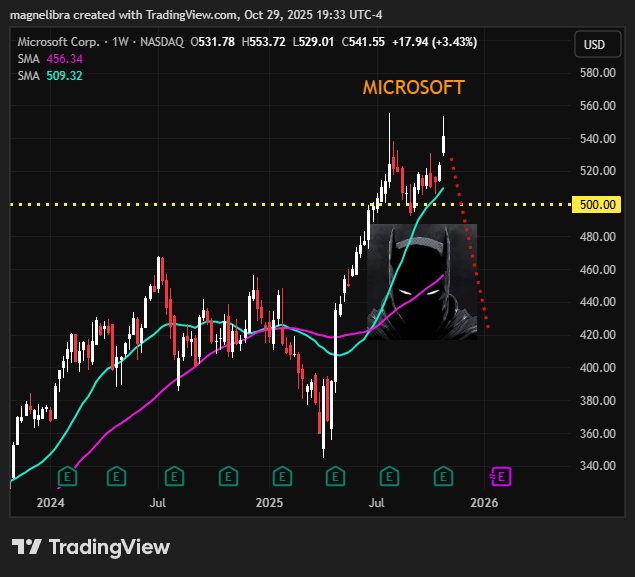The width and height of the screenshot is (635, 577).
Task: Click the low value L529.01
Action: [x=313, y=42]
